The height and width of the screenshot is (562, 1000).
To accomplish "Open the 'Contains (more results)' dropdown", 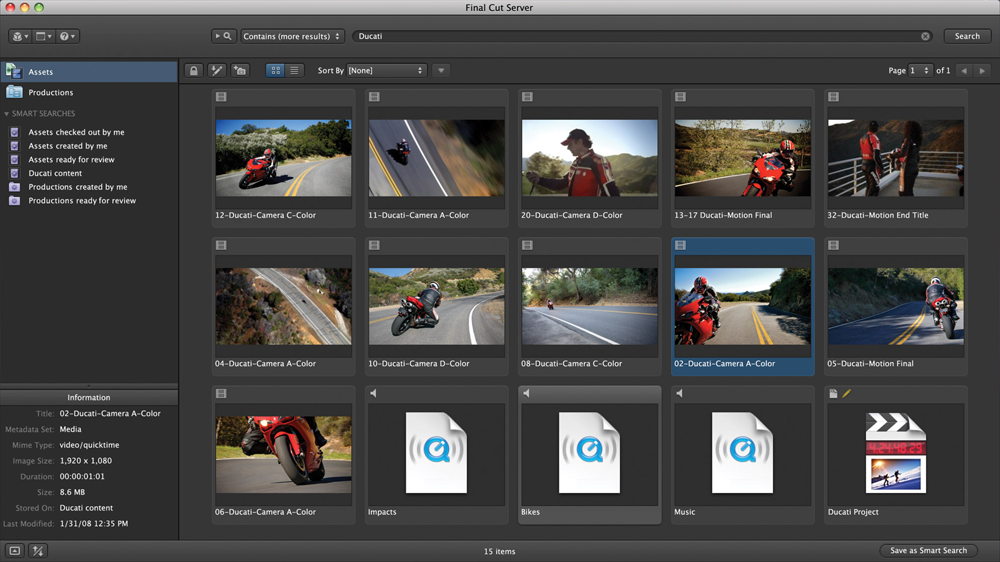I will point(292,36).
